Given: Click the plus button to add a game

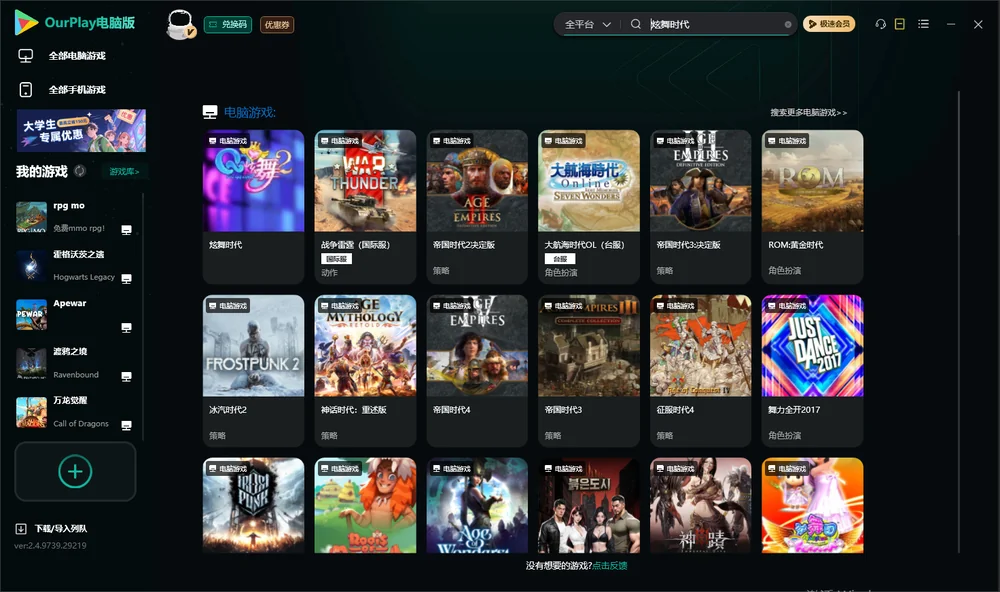Looking at the screenshot, I should point(75,471).
